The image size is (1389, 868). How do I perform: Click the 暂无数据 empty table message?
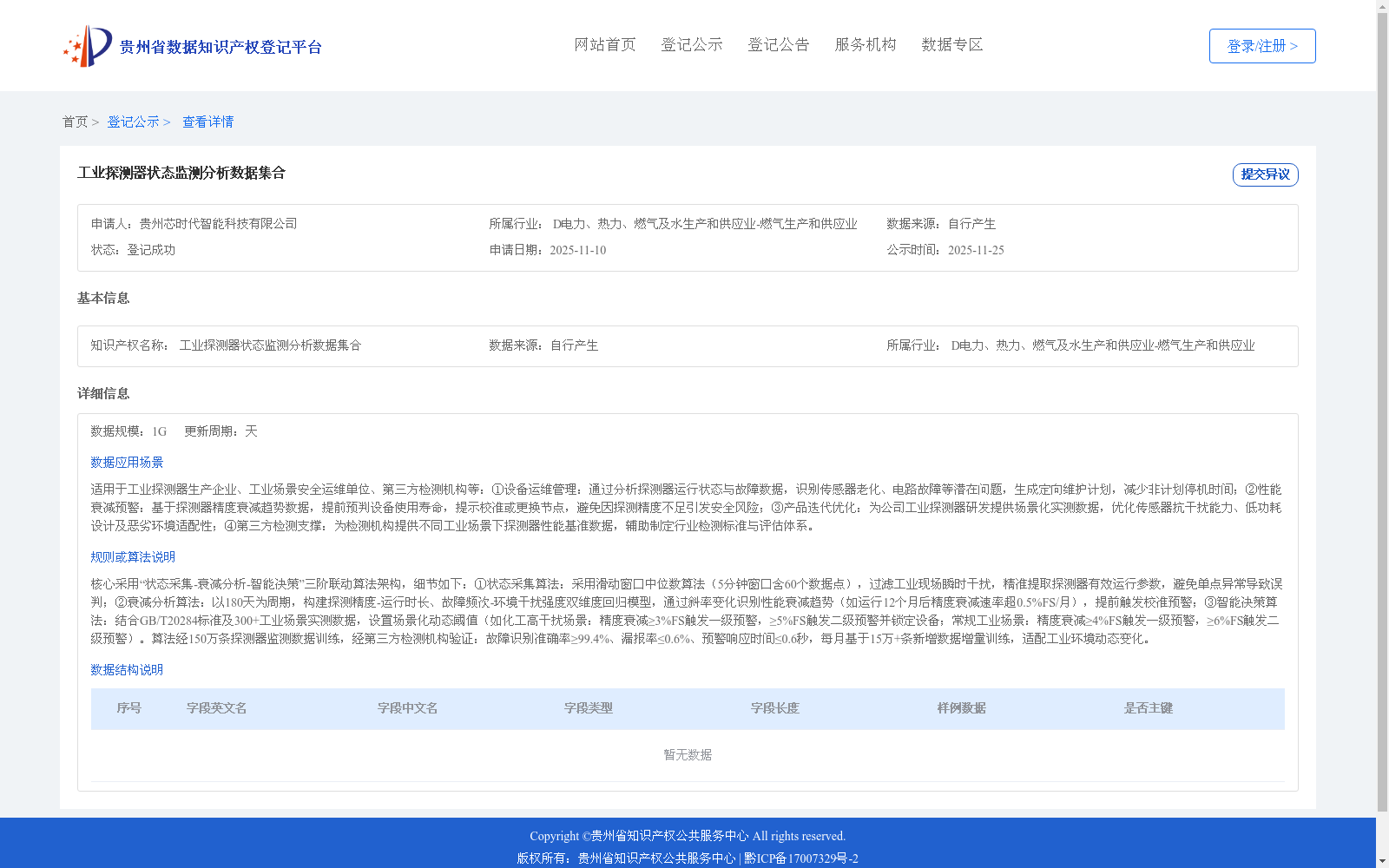tap(688, 755)
